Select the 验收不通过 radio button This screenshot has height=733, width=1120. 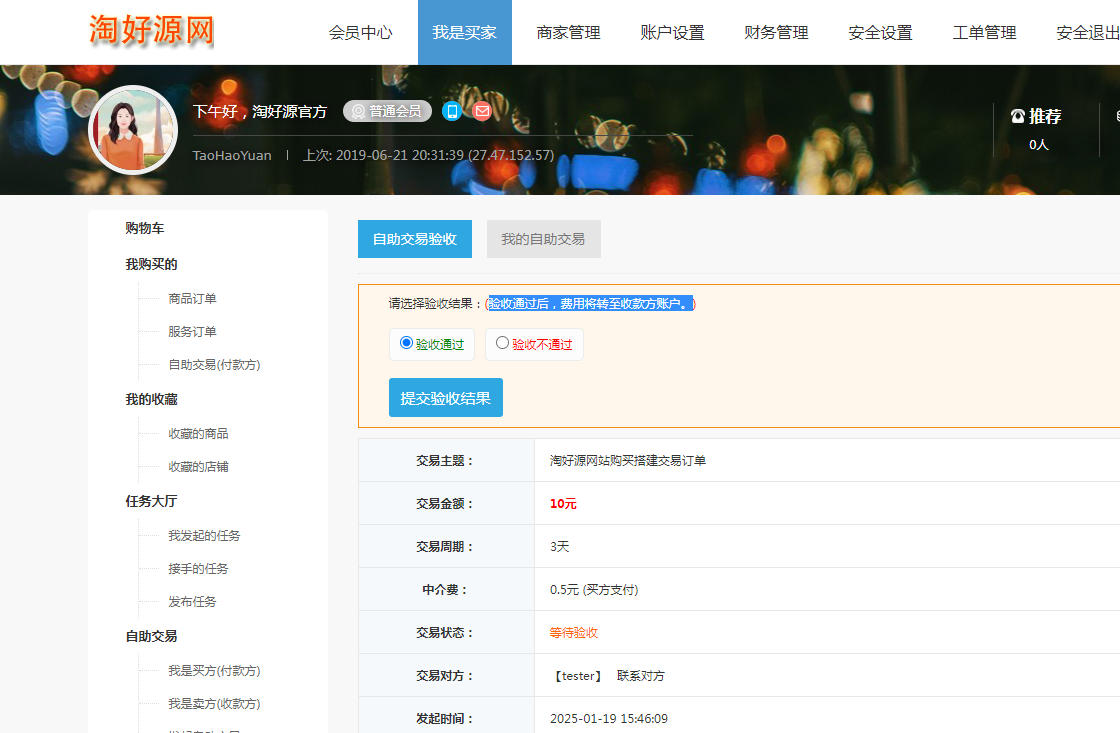click(502, 343)
